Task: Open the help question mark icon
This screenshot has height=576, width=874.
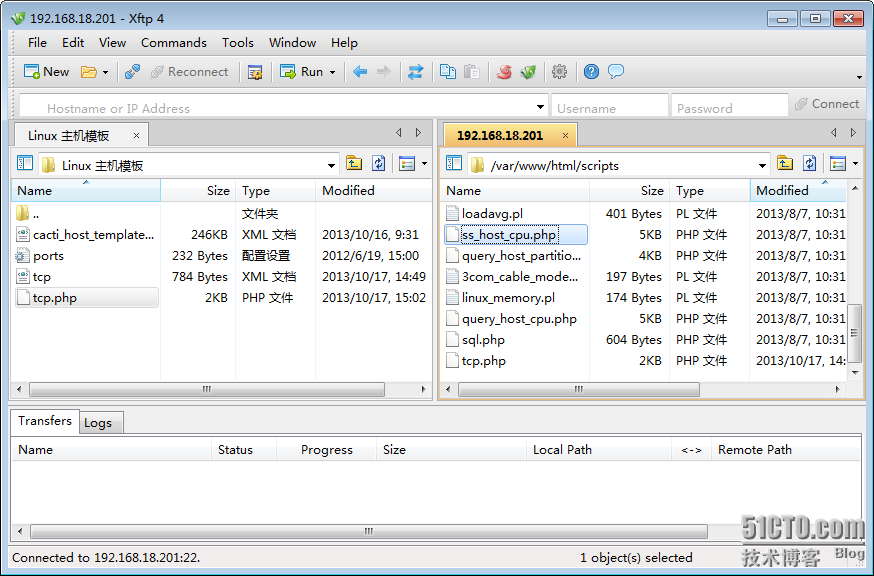Action: point(591,72)
